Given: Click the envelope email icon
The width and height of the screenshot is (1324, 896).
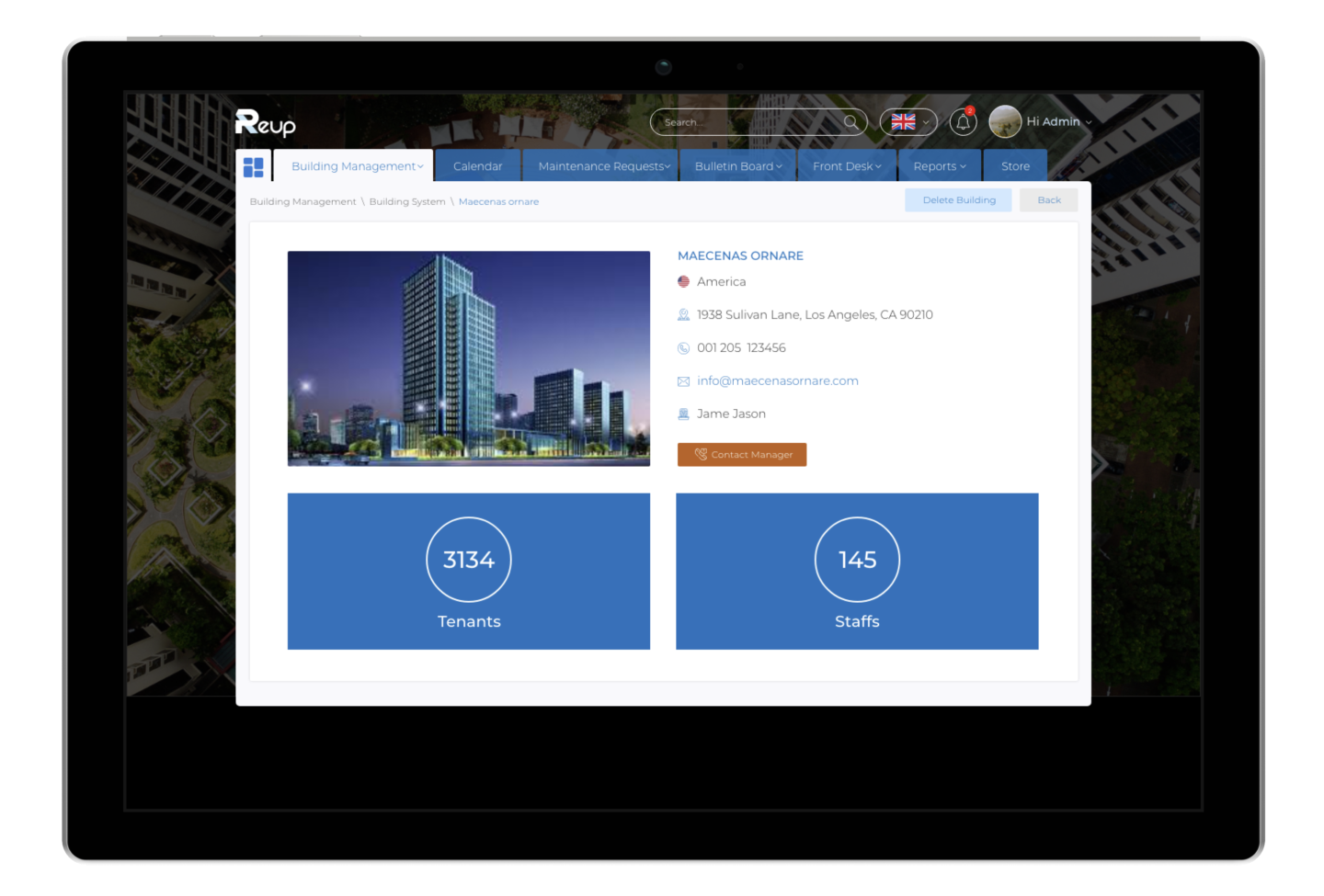Looking at the screenshot, I should click(x=683, y=381).
